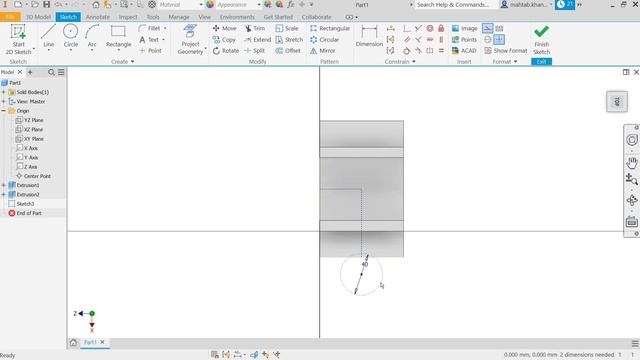Go to Home view tab icon
The width and height of the screenshot is (640, 360).
coord(73,342)
